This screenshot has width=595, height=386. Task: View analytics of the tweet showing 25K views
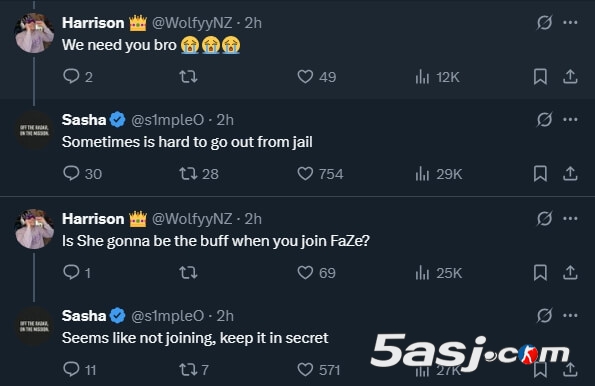point(439,273)
